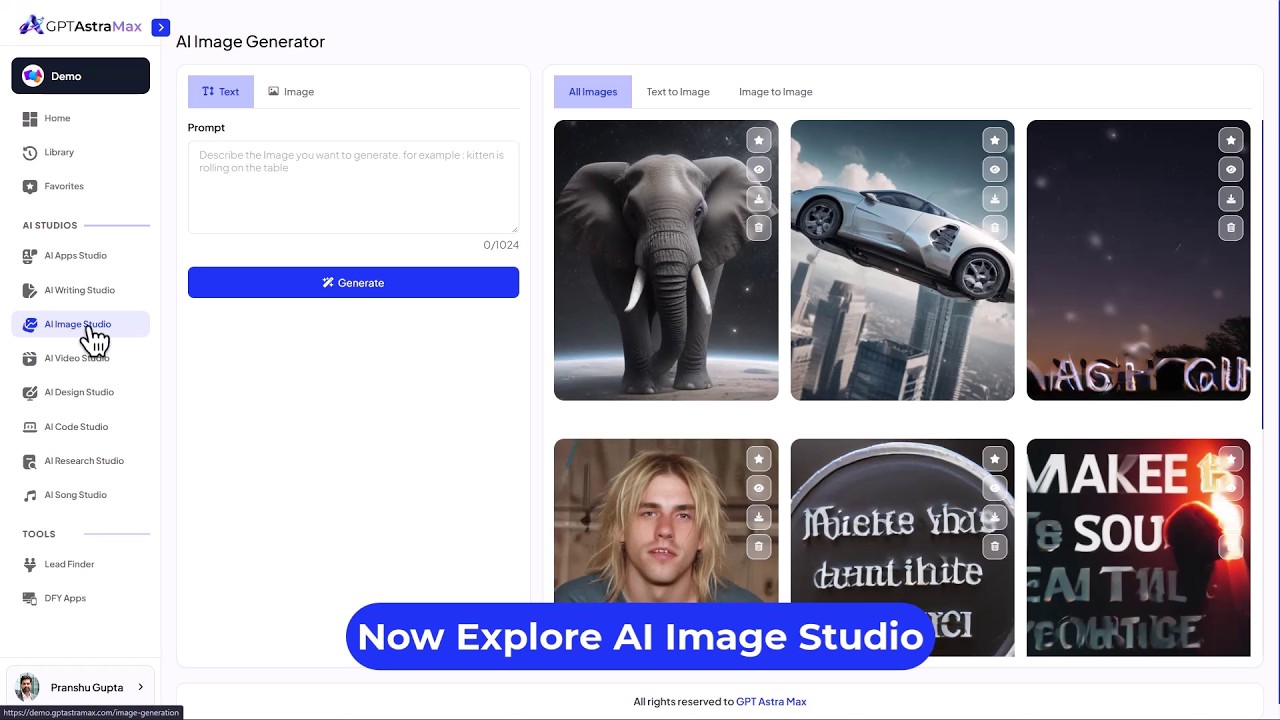Download the flying car image
This screenshot has height=720, width=1280.
[995, 199]
